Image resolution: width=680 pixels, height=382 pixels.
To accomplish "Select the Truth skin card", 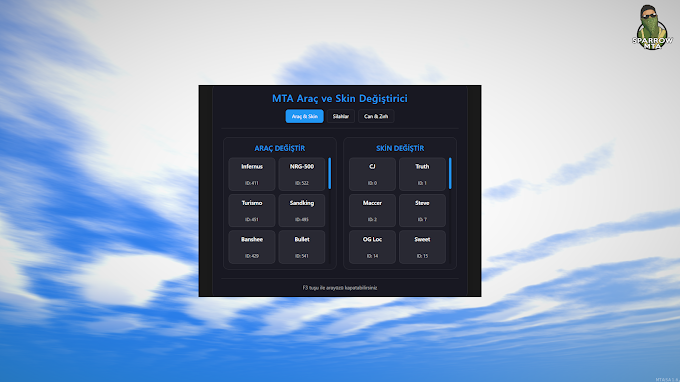I will [422, 174].
